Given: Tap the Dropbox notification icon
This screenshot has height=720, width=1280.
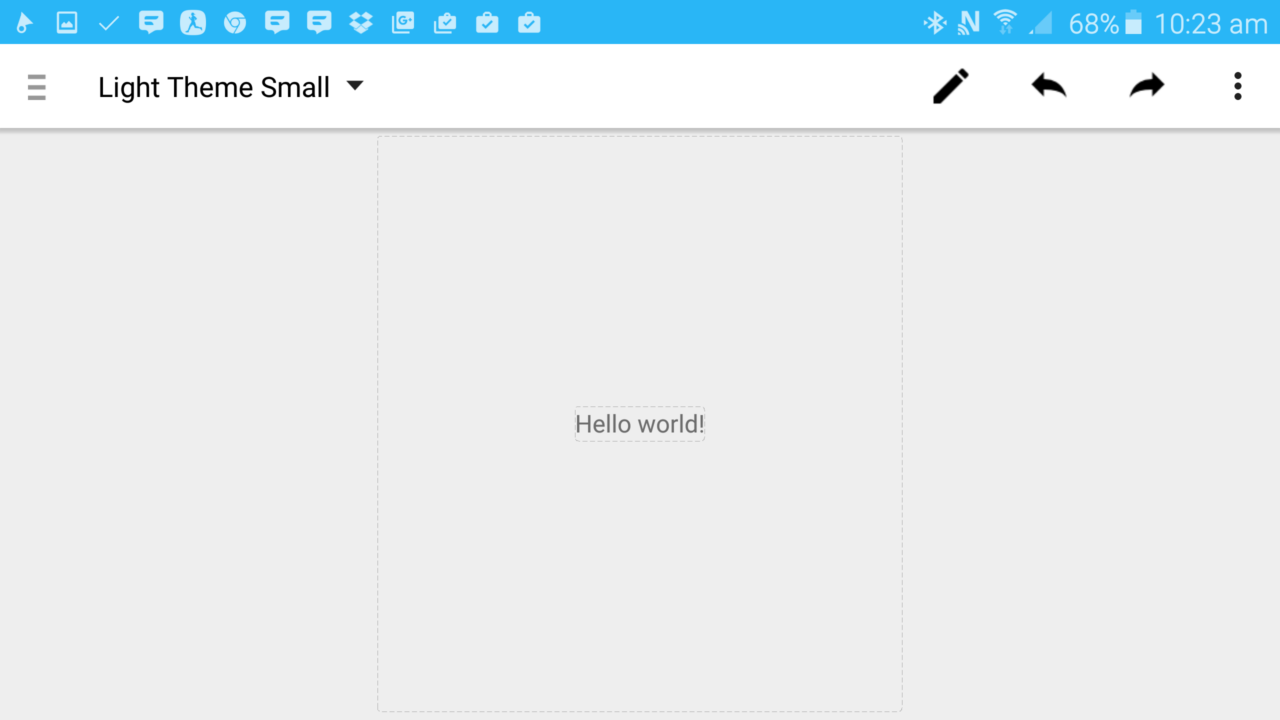Looking at the screenshot, I should [x=360, y=22].
